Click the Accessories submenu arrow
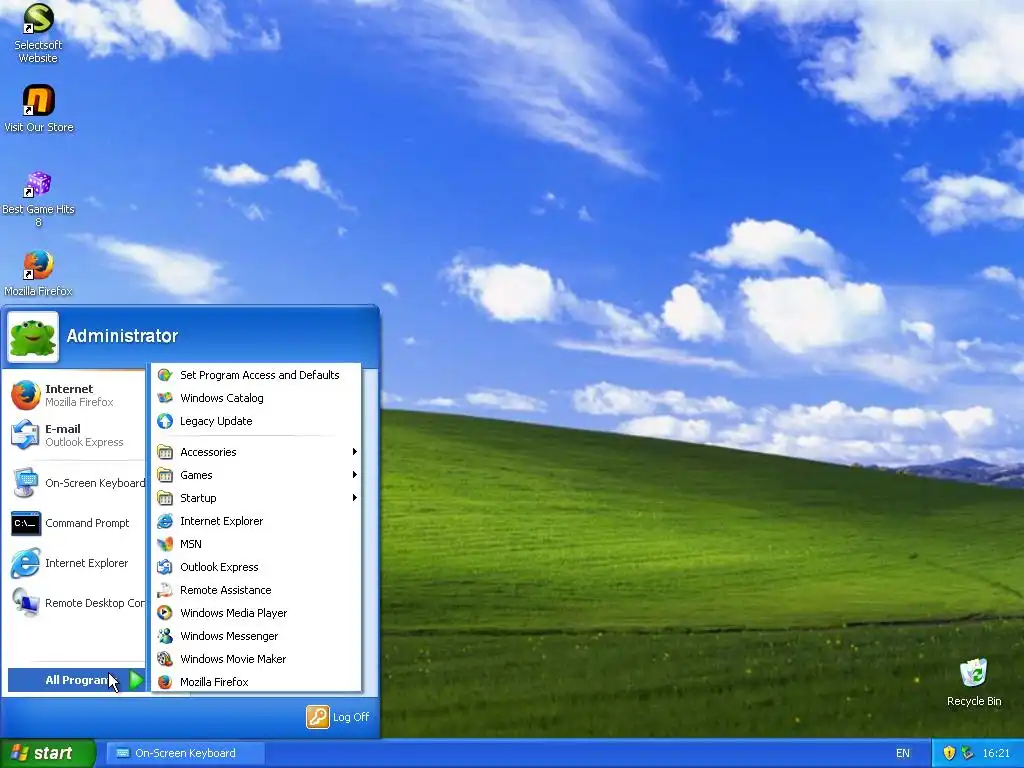This screenshot has width=1024, height=768. (354, 452)
